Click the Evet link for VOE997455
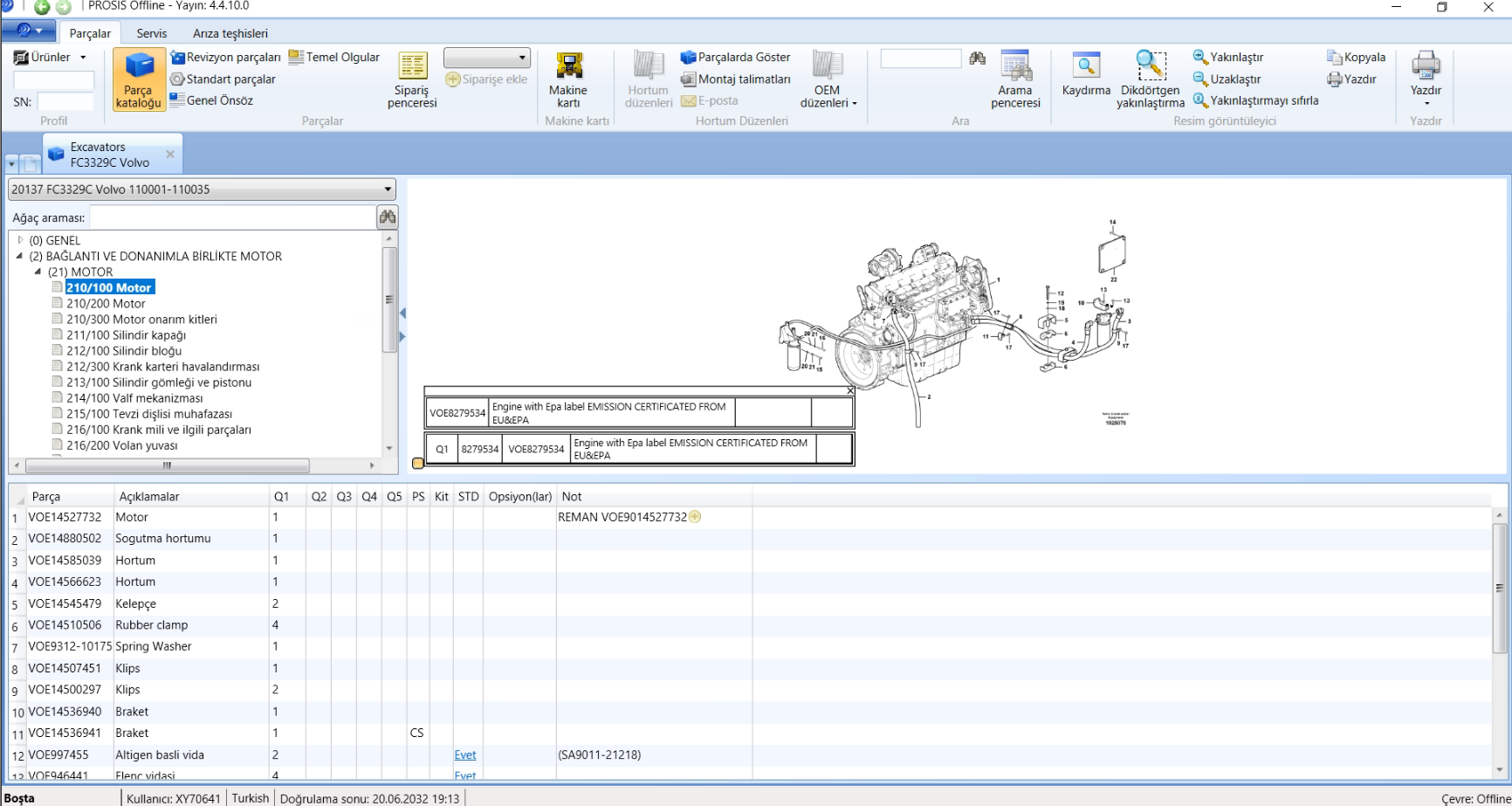 click(465, 755)
